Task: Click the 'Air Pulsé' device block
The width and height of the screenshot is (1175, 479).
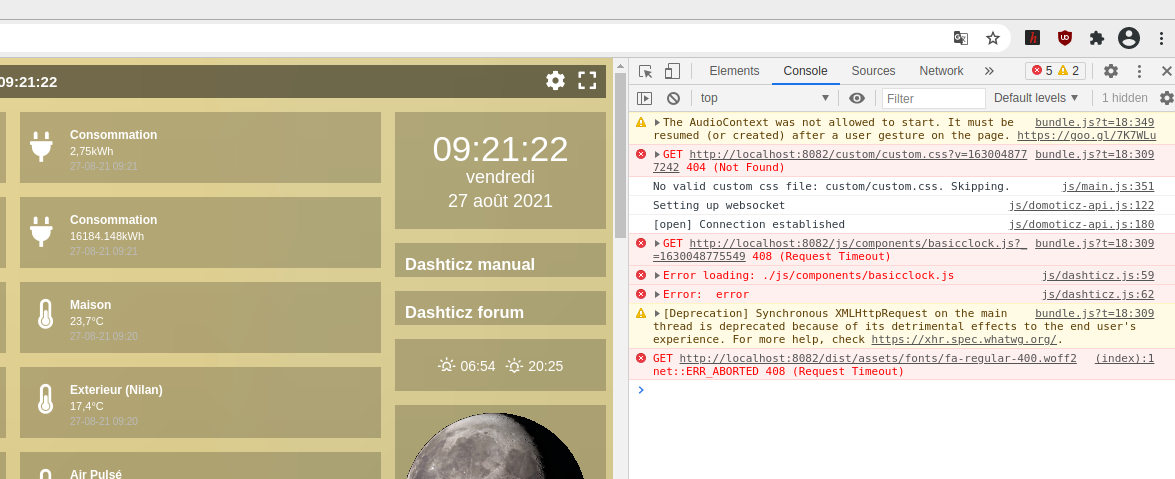Action: pos(200,466)
